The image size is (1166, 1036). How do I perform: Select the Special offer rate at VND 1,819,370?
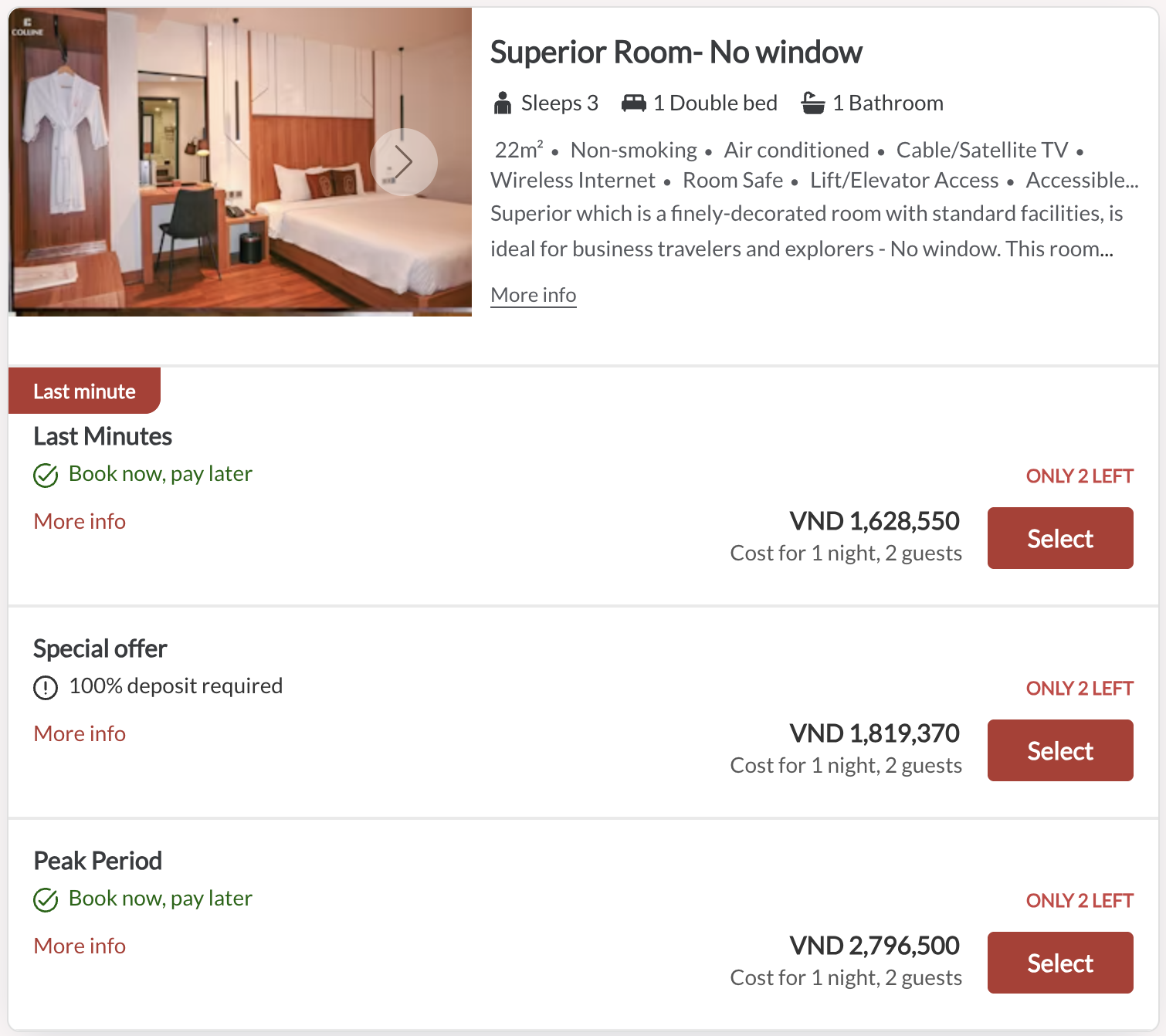[1059, 750]
